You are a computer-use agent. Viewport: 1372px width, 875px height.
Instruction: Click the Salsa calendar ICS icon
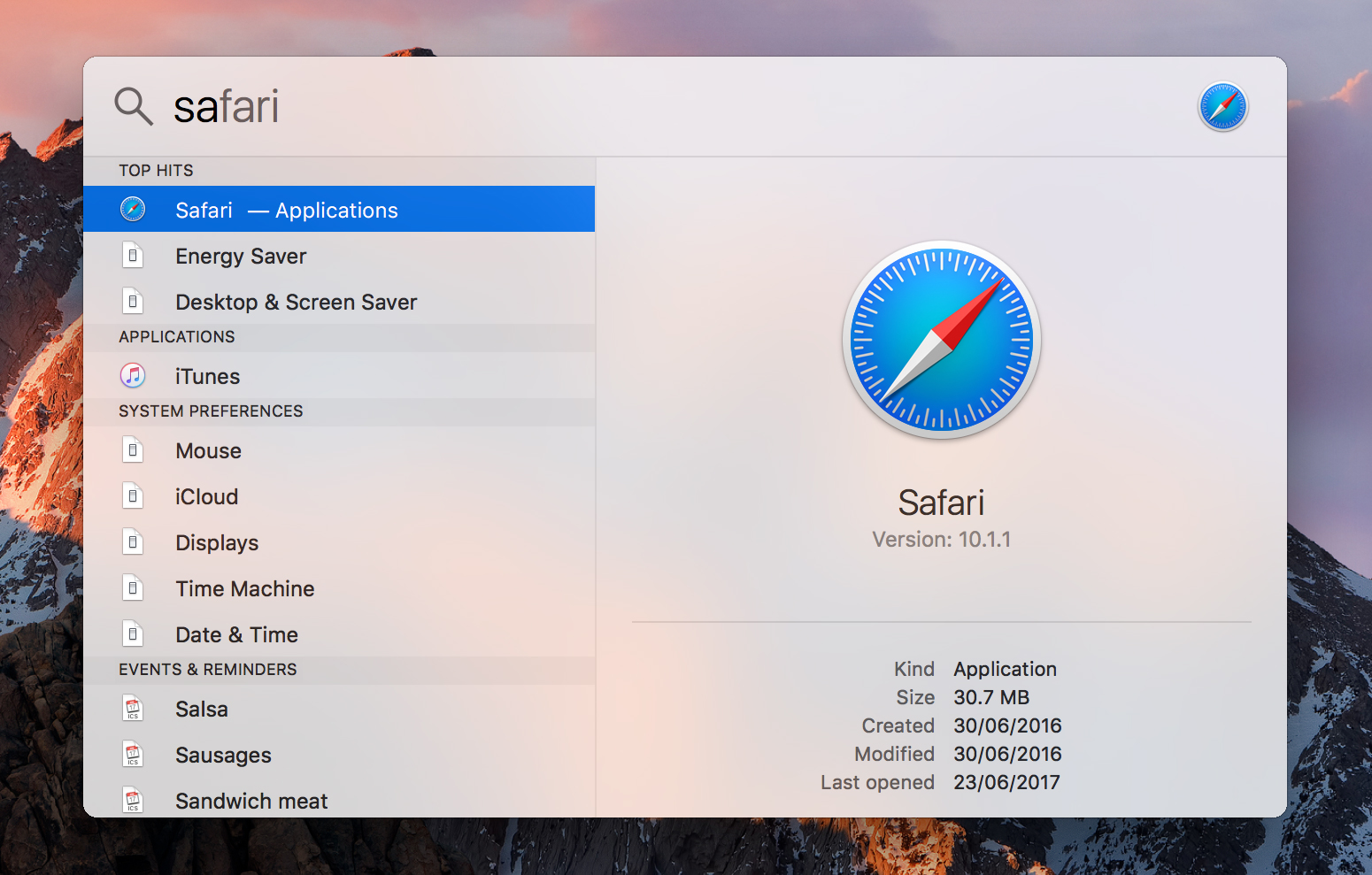(133, 709)
